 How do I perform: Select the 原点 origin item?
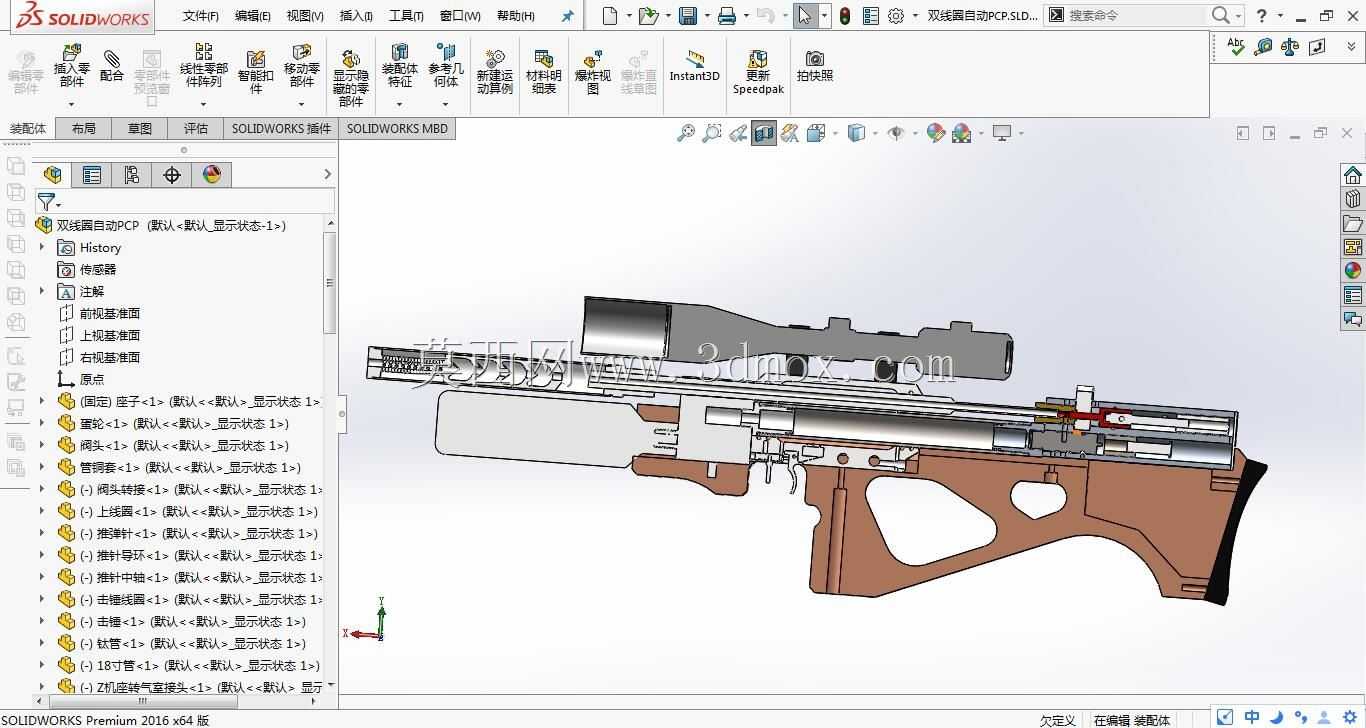[92, 379]
